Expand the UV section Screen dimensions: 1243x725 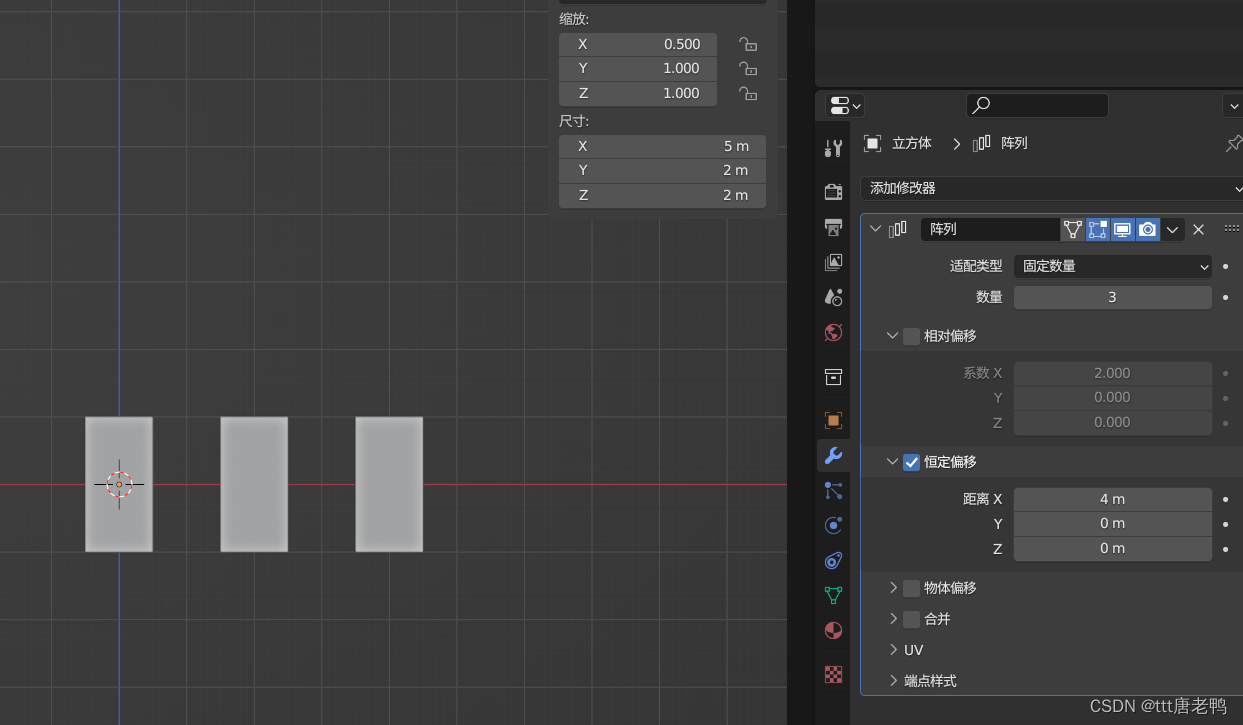click(x=892, y=650)
